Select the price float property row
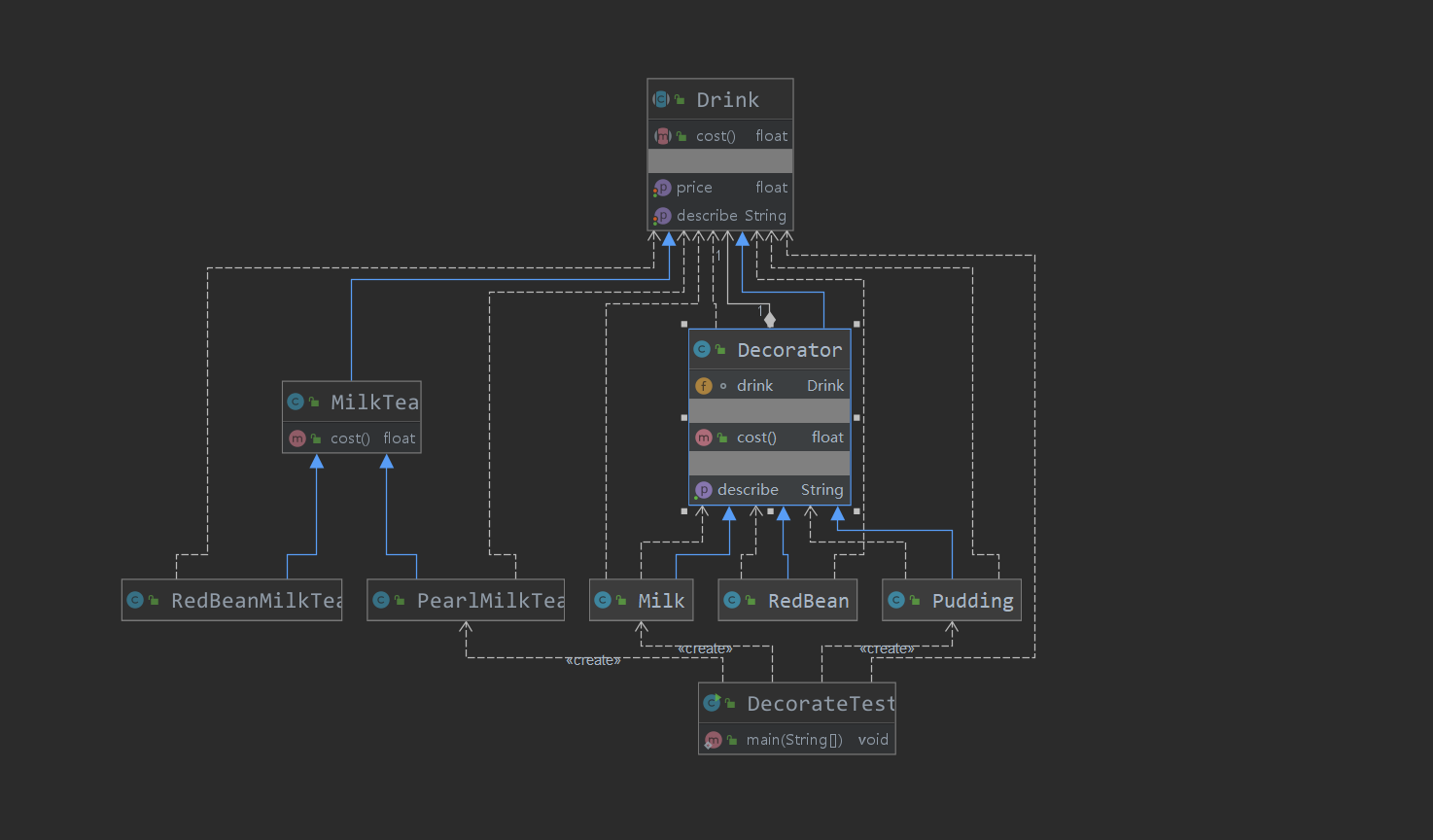The height and width of the screenshot is (840, 1433). [720, 188]
